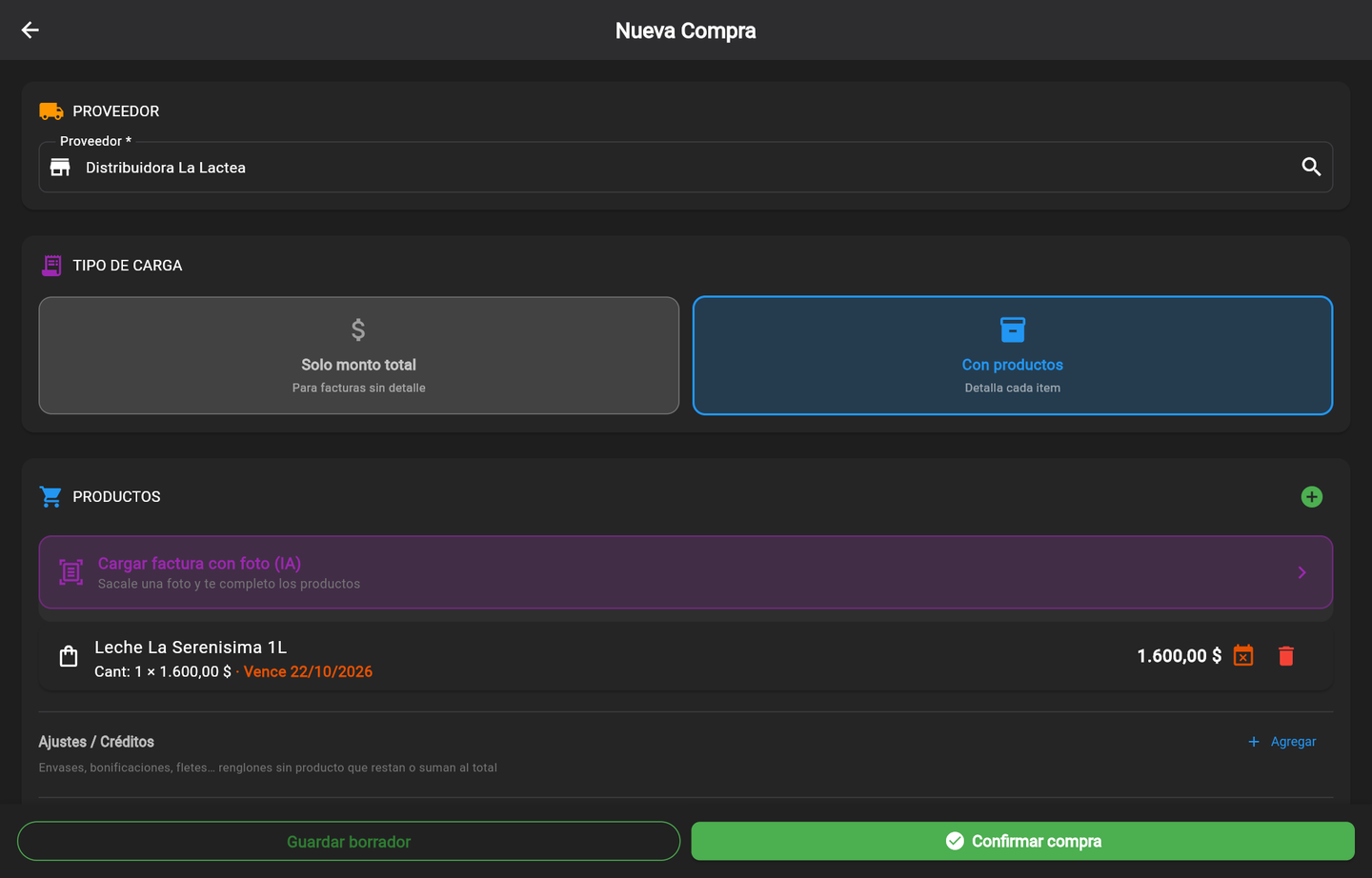
Task: Click the Cant: 1 × 1.600,00 $ text
Action: pos(163,672)
